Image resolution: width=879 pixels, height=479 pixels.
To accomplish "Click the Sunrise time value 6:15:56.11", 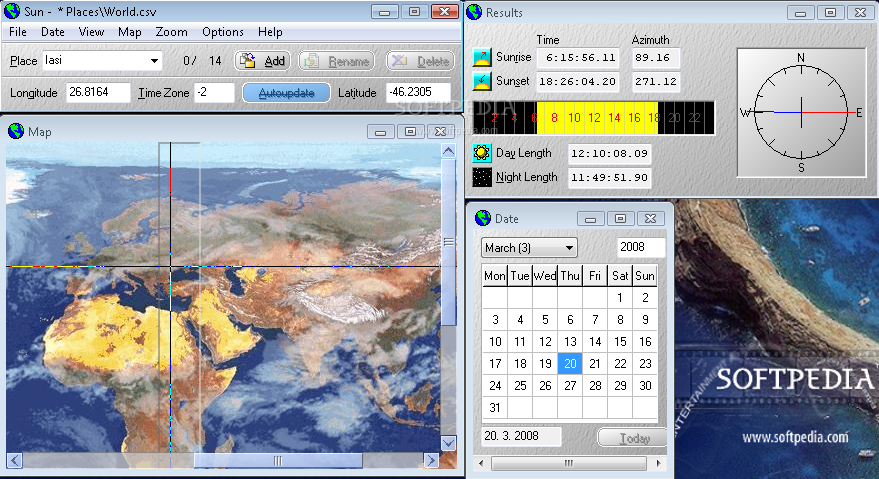I will click(x=578, y=58).
